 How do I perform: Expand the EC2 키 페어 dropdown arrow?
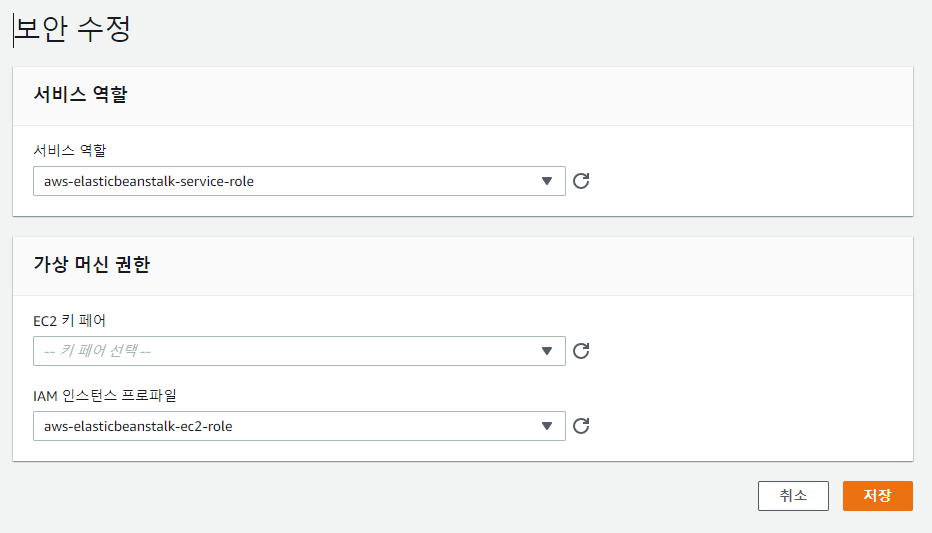547,351
